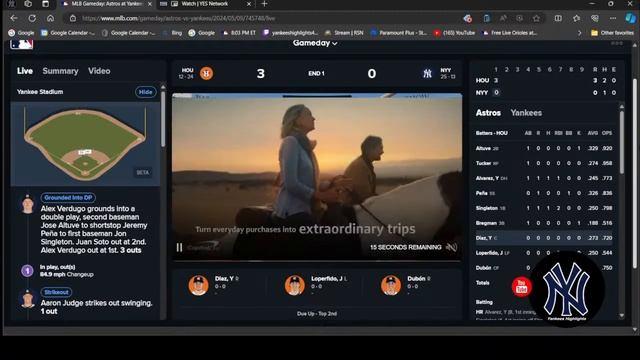Close the Watch YES Network tab
The image size is (640, 360).
click(x=249, y=4)
